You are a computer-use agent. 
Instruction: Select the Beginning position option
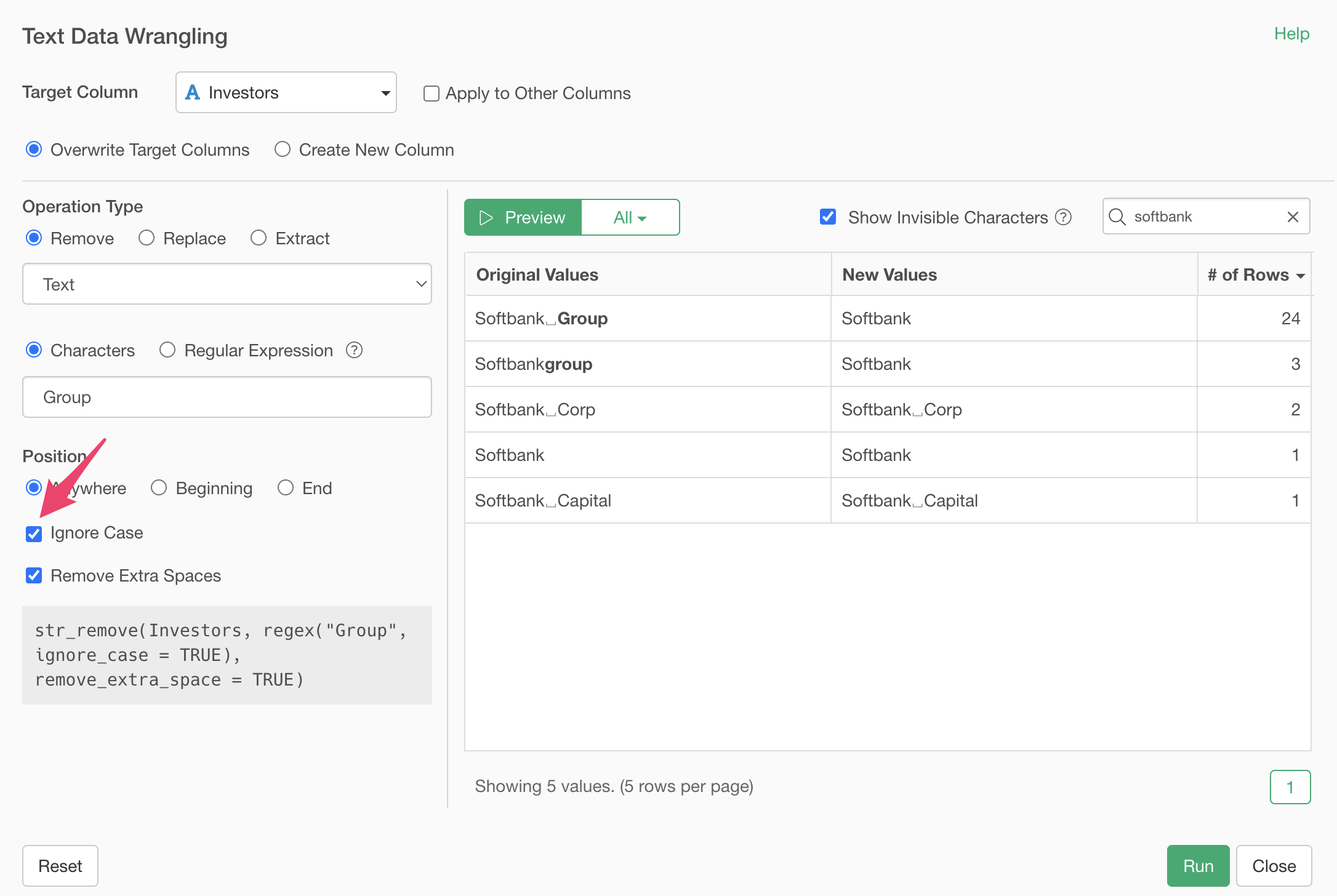coord(159,488)
